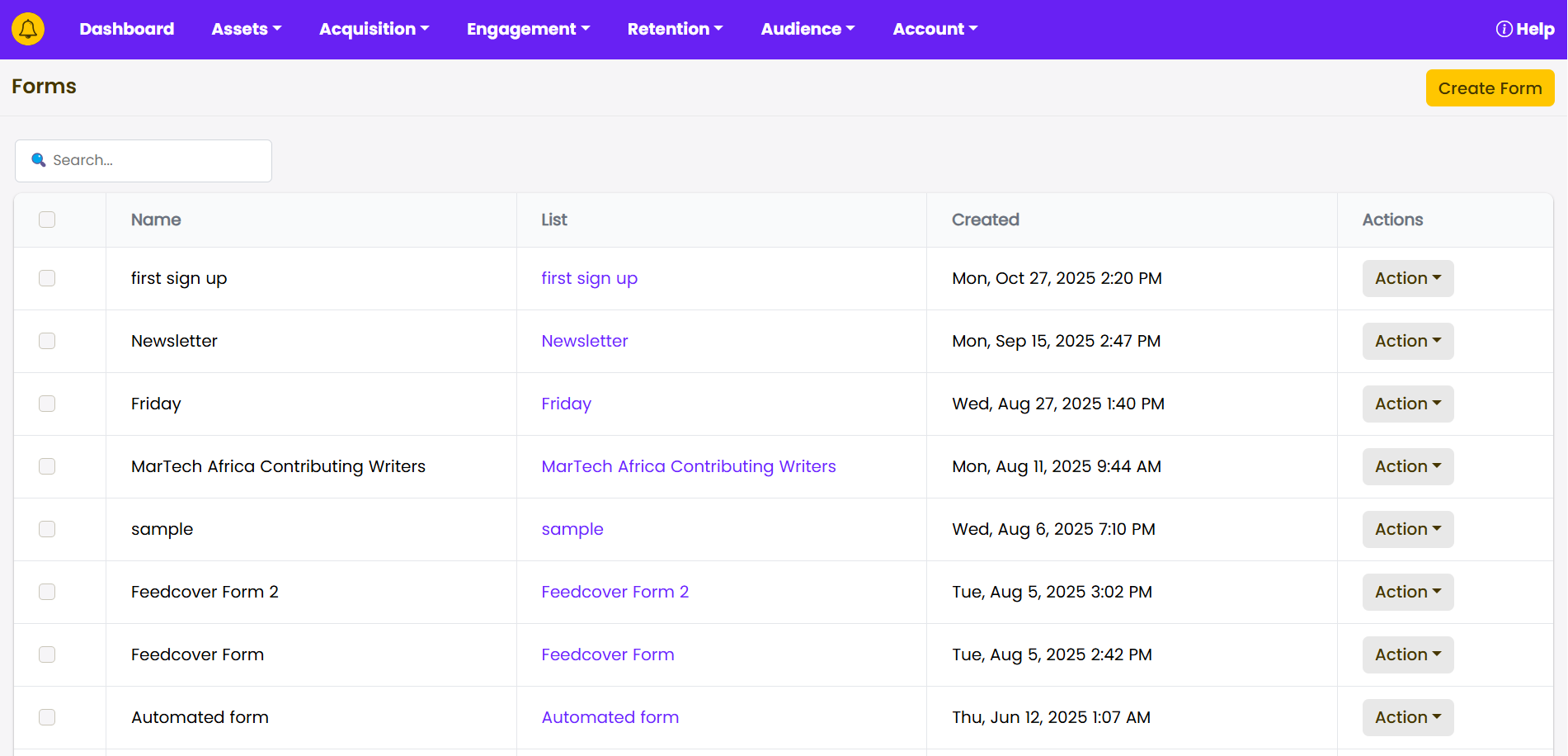Expand the Action dropdown for first sign up
This screenshot has height=756, width=1568.
point(1407,278)
